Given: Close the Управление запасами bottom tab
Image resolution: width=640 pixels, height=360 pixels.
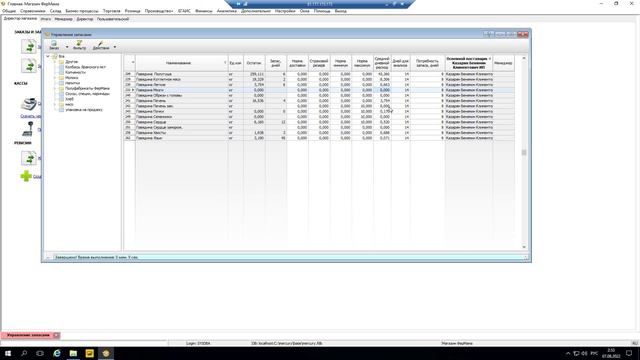Looking at the screenshot, I should coord(56,335).
